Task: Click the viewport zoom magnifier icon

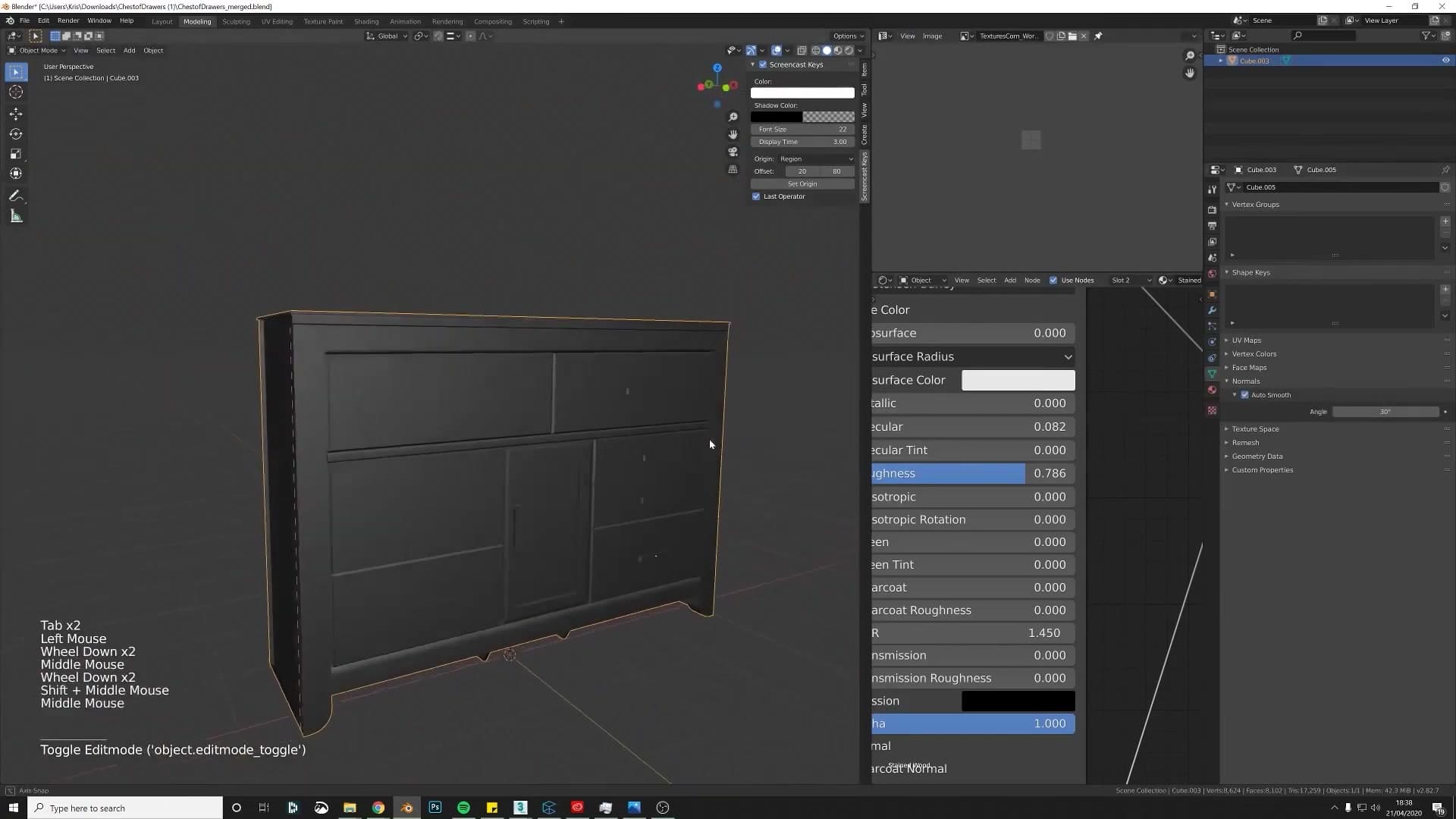Action: pos(733,117)
